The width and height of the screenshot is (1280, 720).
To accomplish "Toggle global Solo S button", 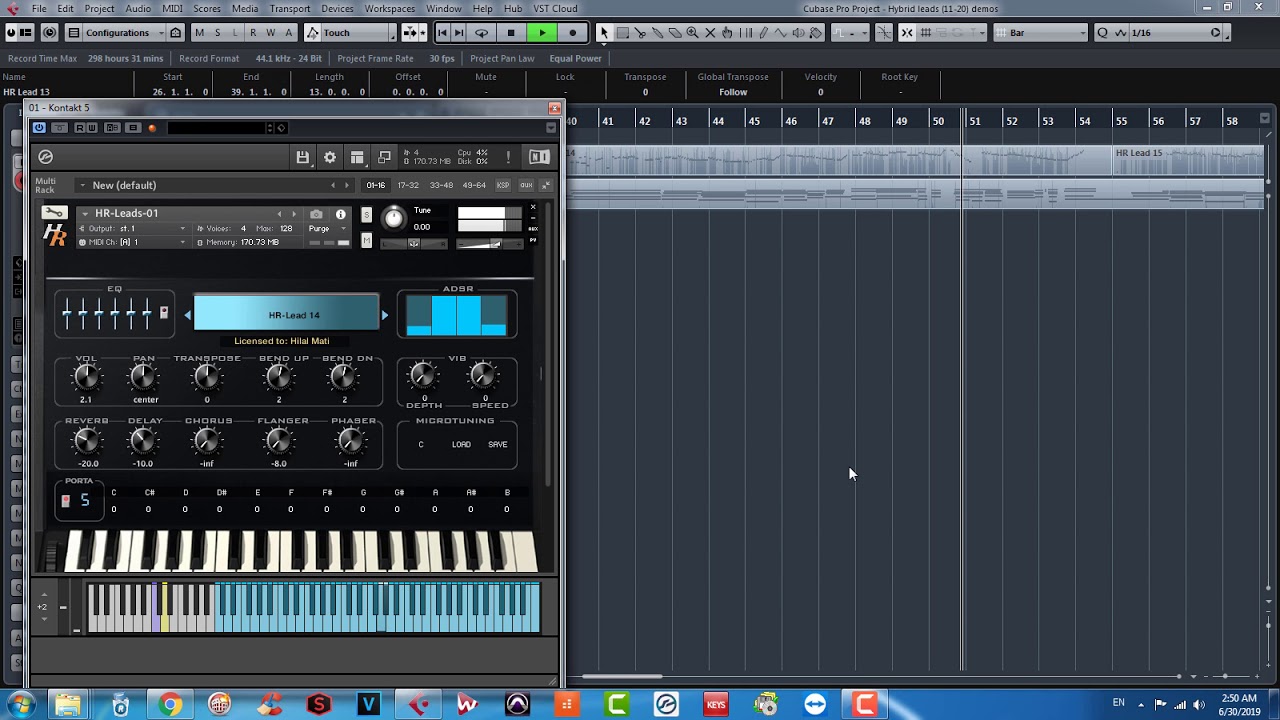I will 217,33.
